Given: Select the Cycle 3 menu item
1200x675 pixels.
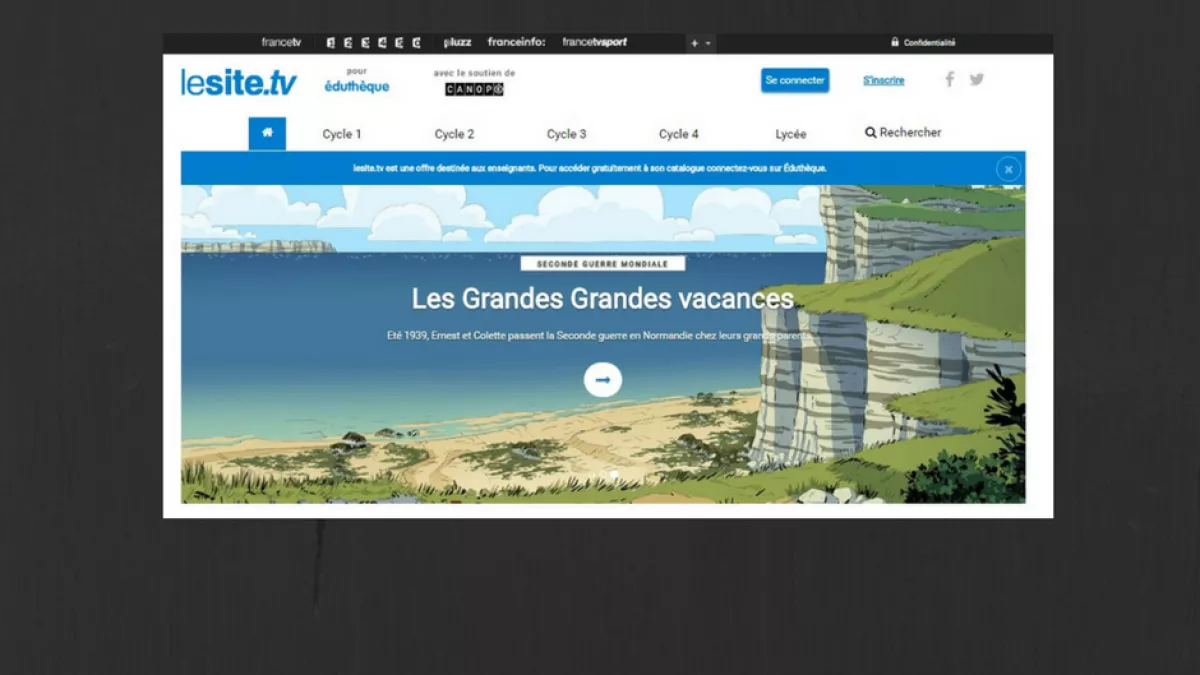Looking at the screenshot, I should 566,134.
